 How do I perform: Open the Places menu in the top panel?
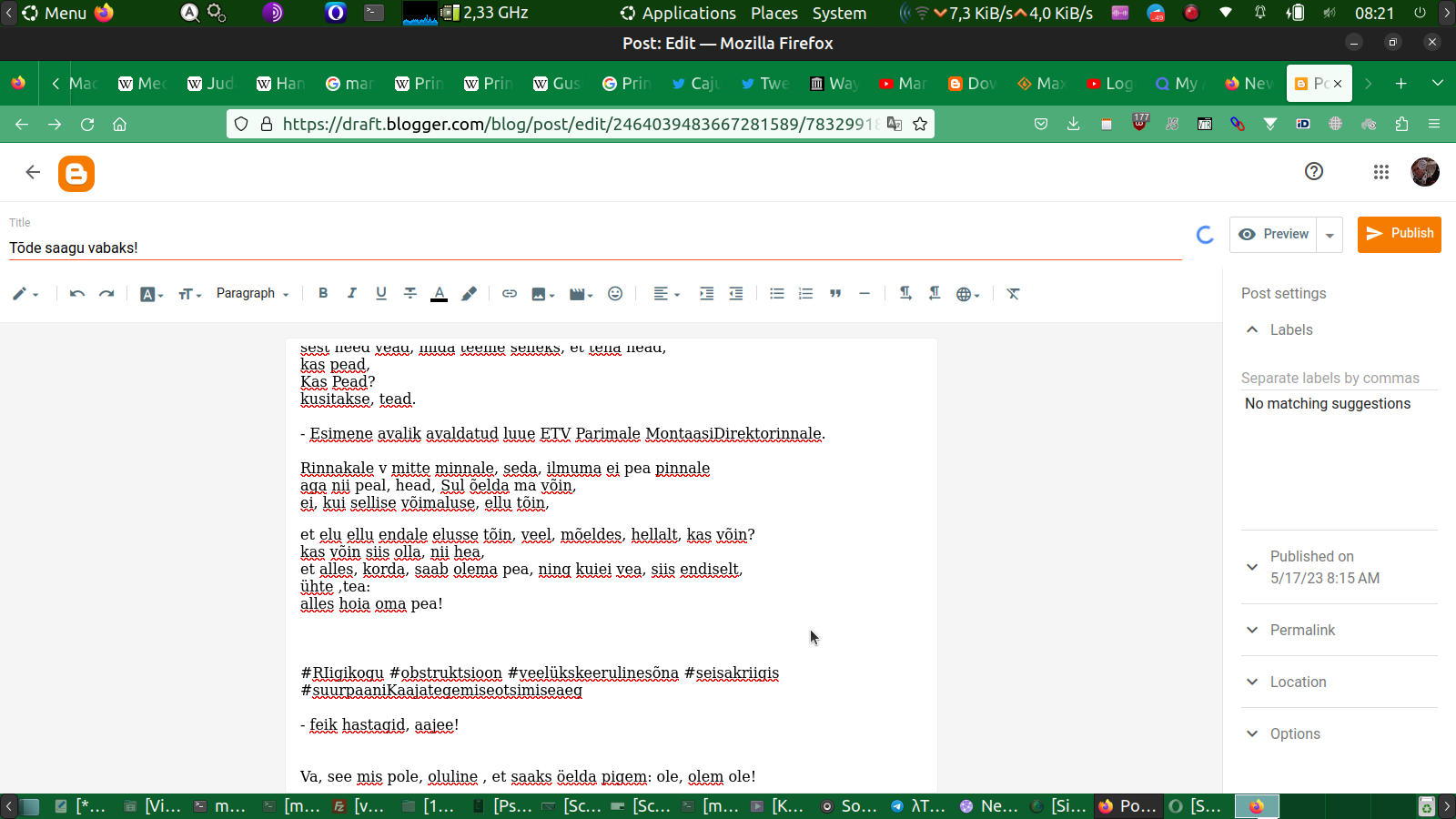click(x=774, y=13)
